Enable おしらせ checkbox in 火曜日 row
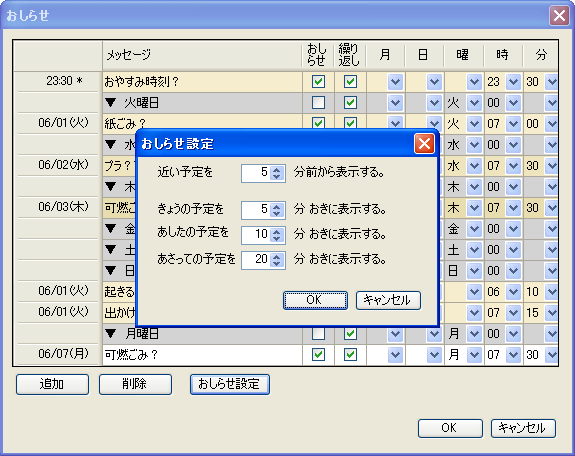 tap(318, 102)
